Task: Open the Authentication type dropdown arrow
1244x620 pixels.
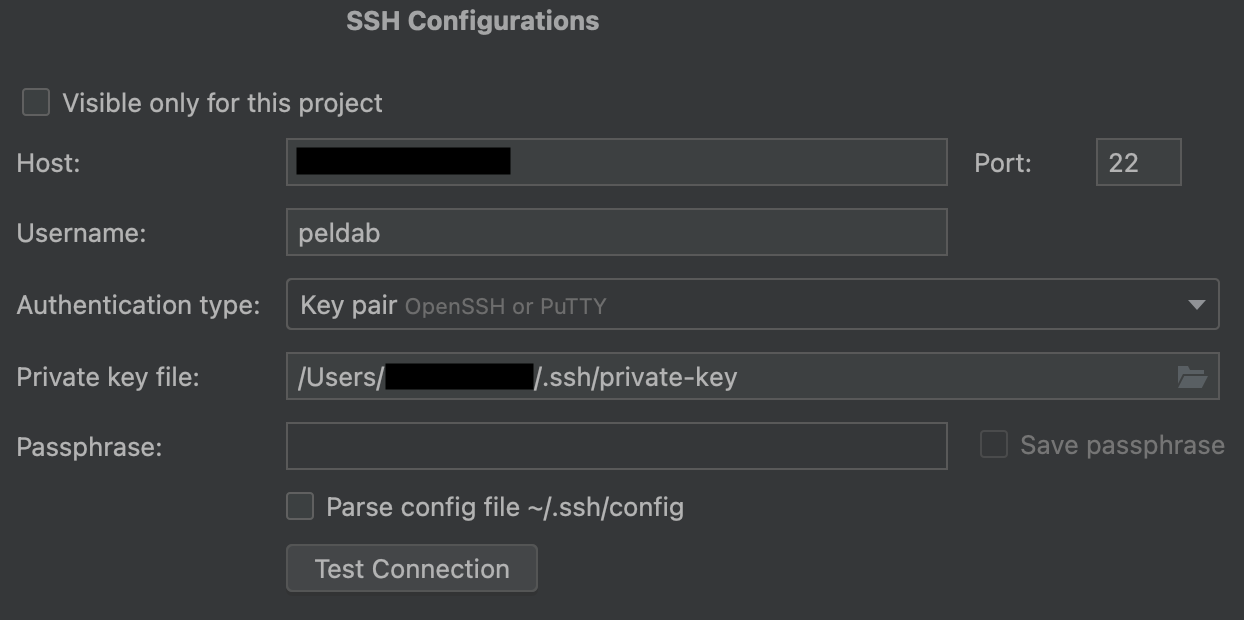Action: click(1196, 305)
